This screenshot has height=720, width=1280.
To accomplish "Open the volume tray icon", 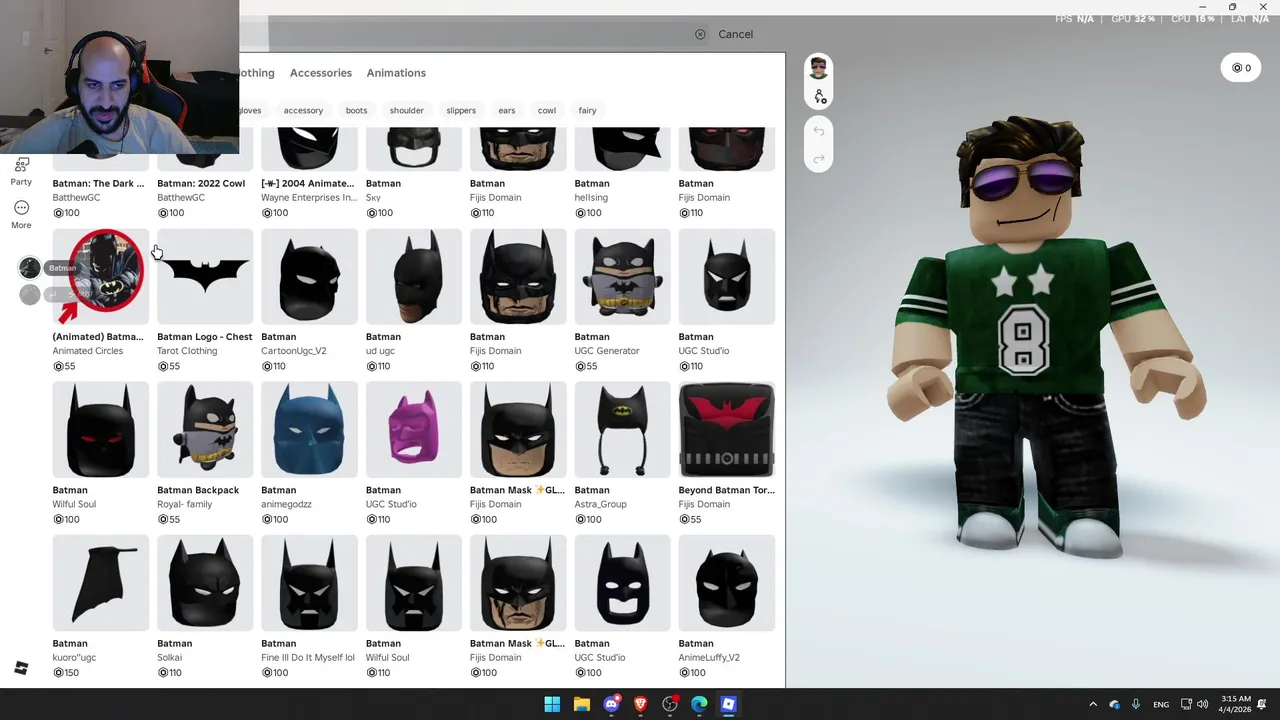I will (x=1203, y=705).
